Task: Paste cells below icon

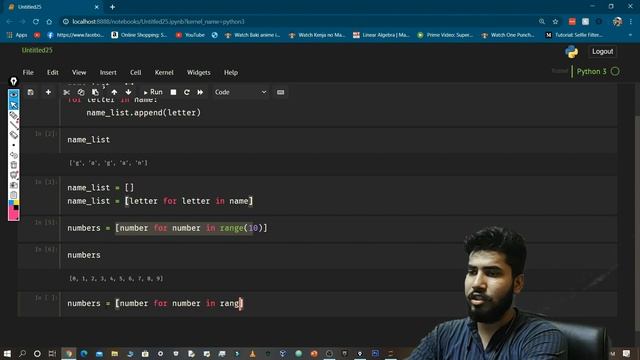Action: coord(95,92)
